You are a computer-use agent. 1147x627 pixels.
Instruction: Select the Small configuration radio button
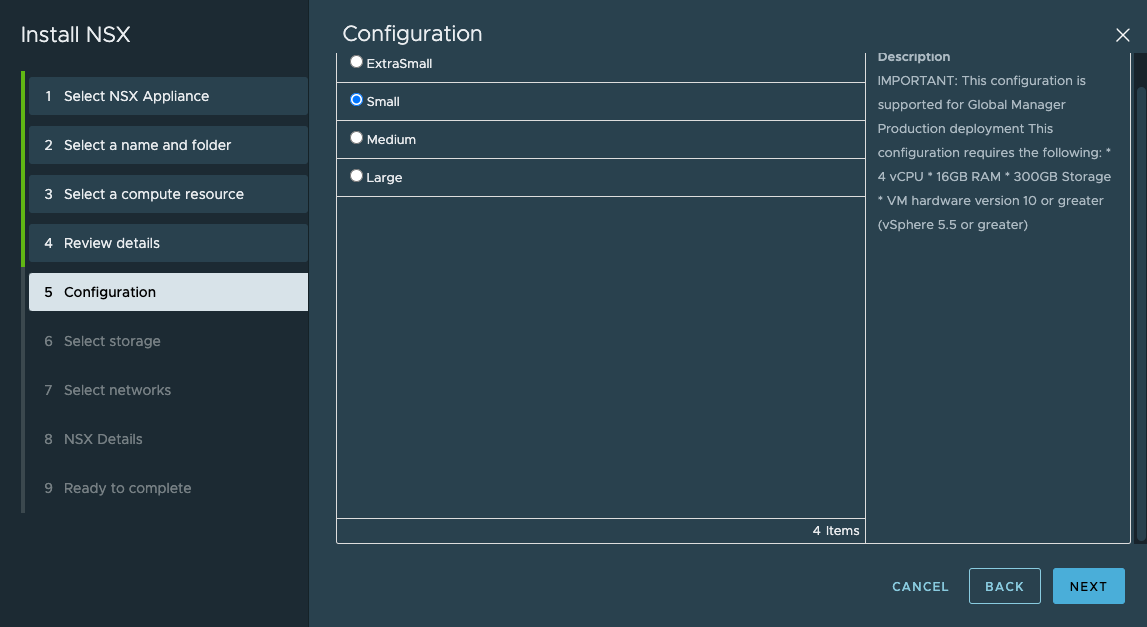click(x=356, y=100)
